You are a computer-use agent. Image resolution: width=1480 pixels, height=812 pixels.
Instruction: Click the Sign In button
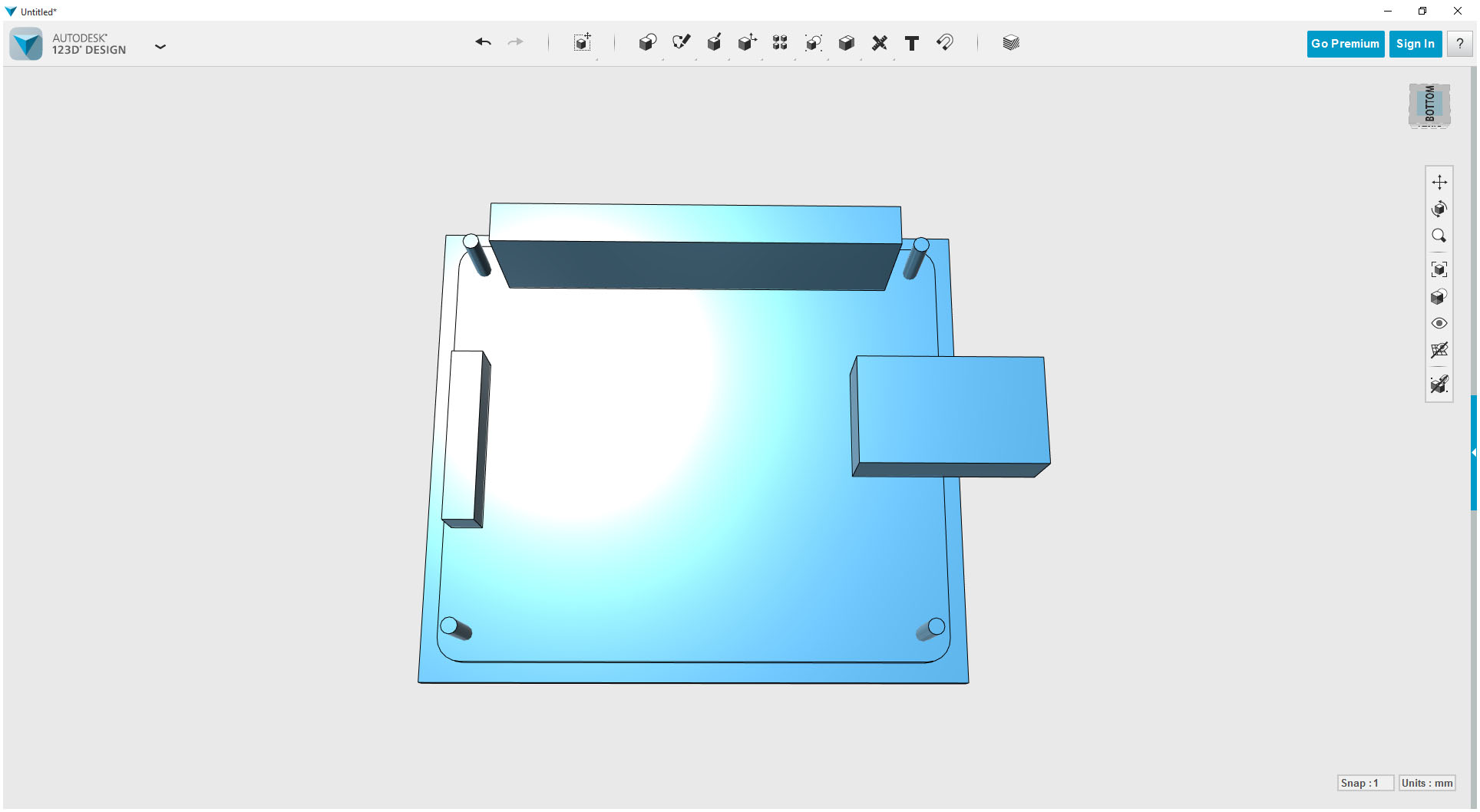pyautogui.click(x=1415, y=43)
